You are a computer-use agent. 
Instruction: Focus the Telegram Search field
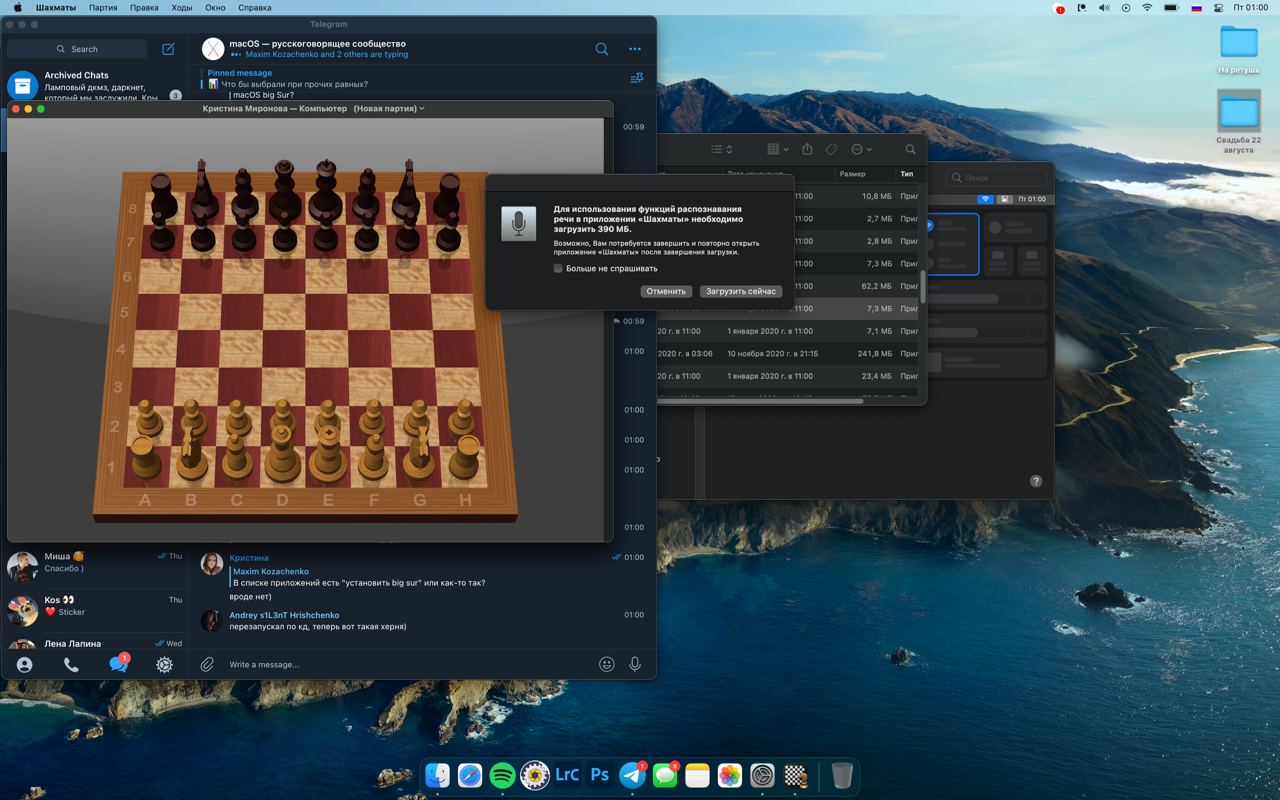click(77, 49)
